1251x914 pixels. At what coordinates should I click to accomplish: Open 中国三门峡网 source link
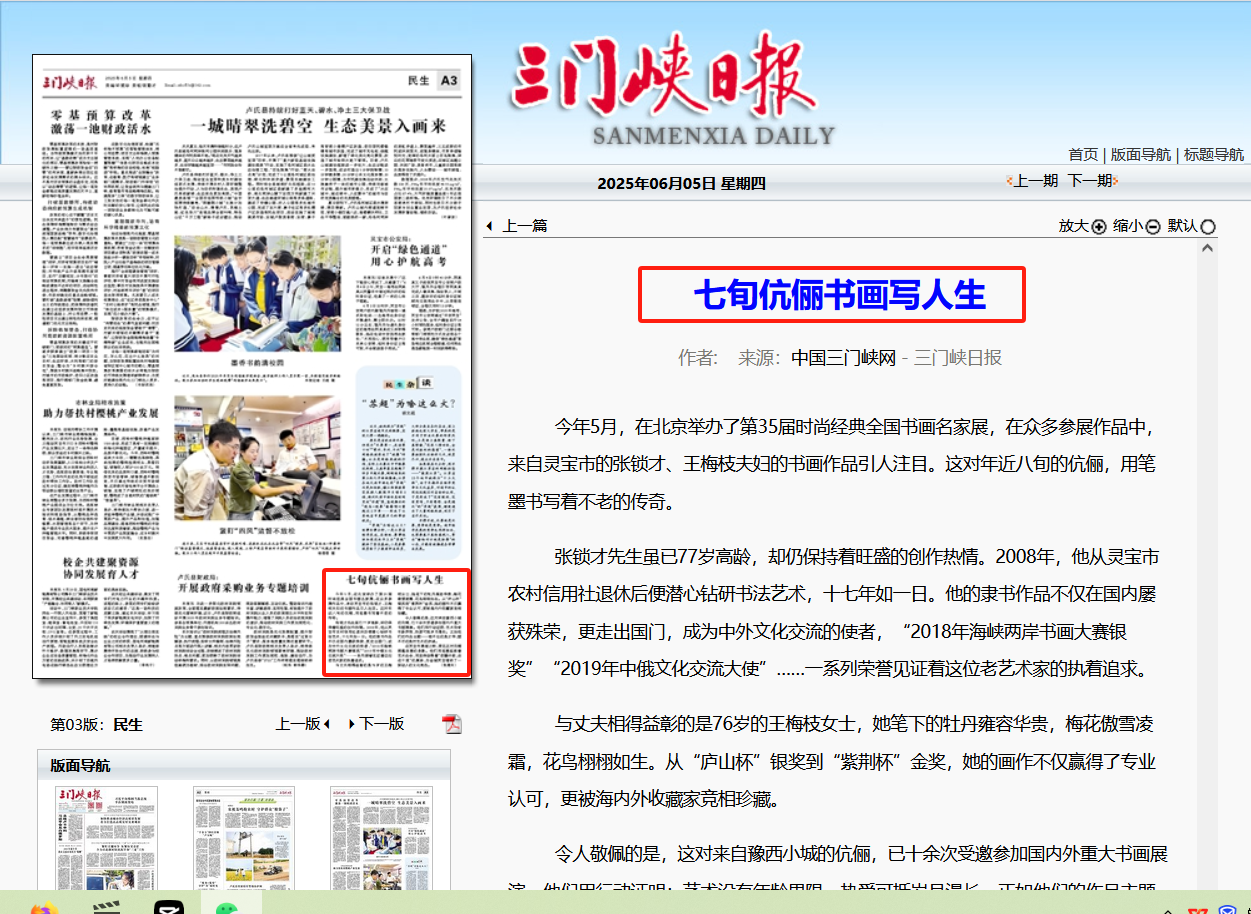[x=843, y=358]
